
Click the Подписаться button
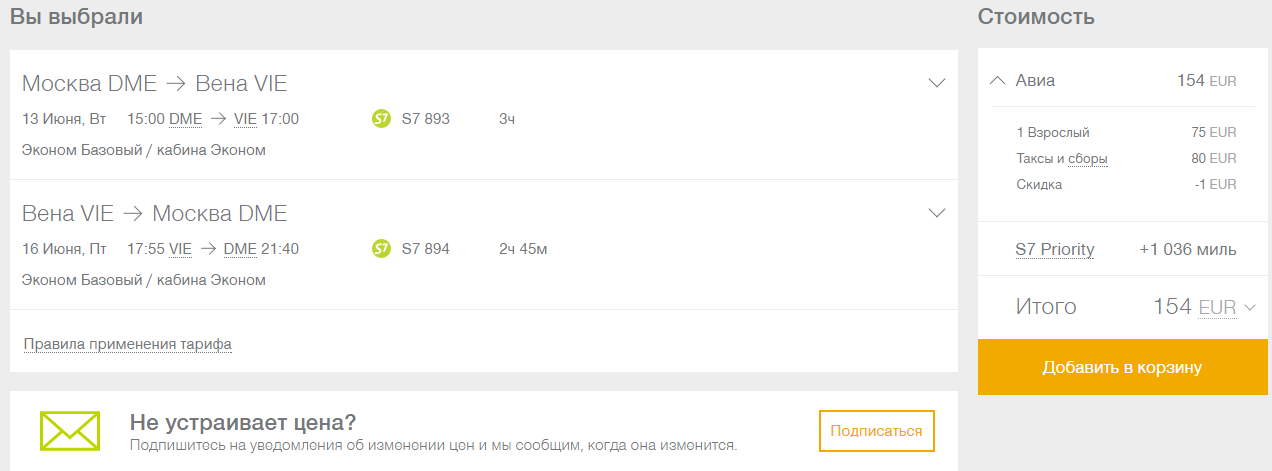tap(876, 431)
